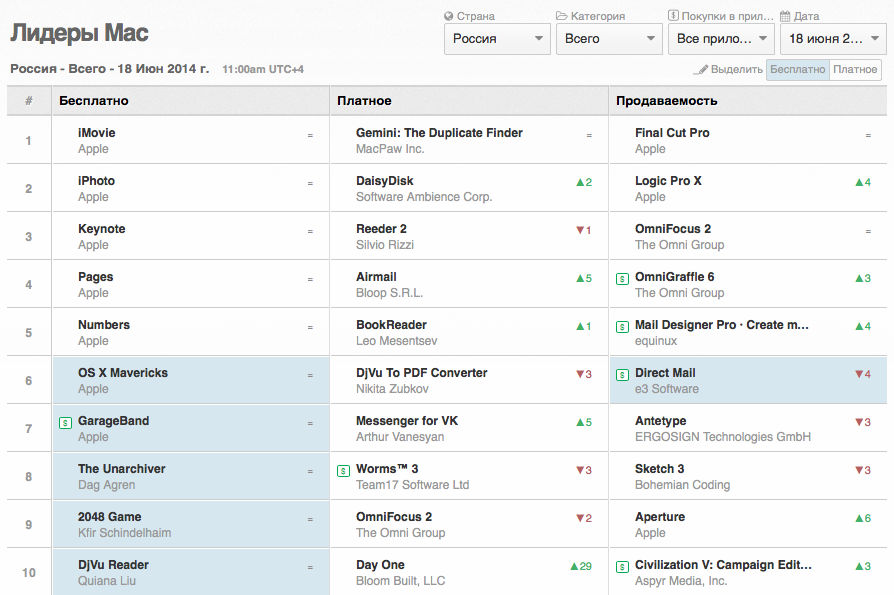894x595 pixels.
Task: Click the pencil Highlight icon
Action: pyautogui.click(x=702, y=70)
